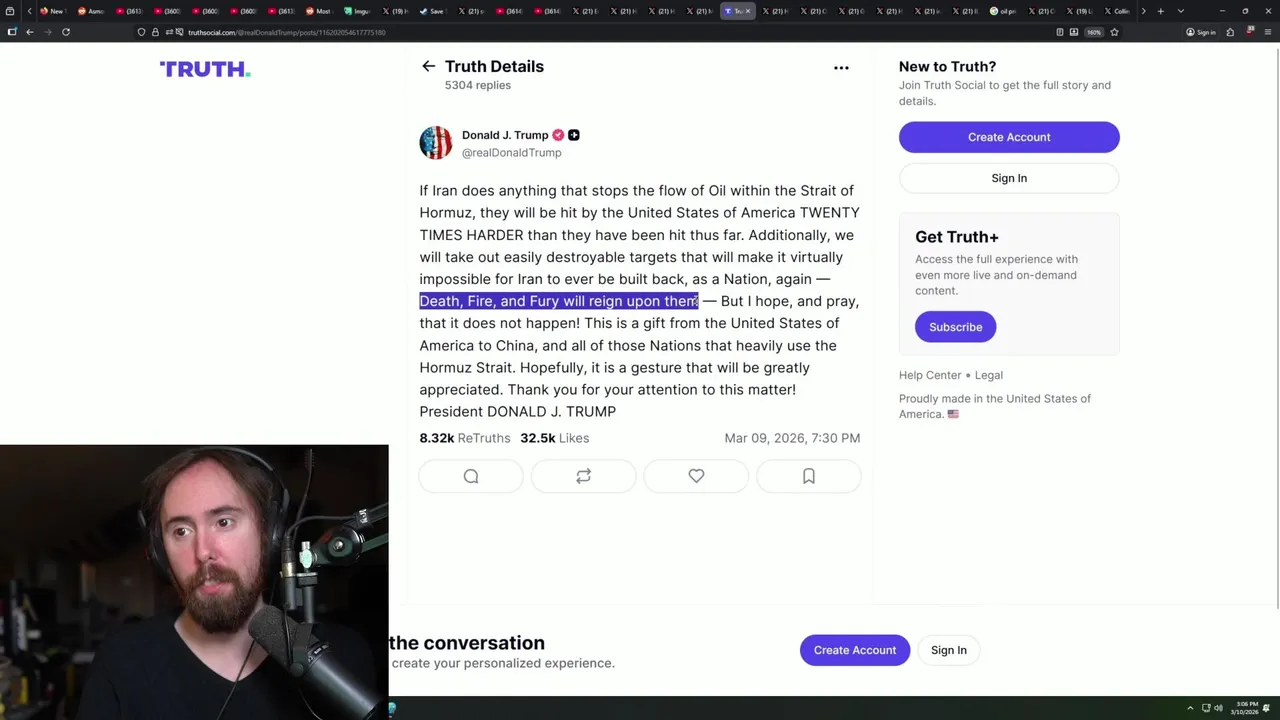This screenshot has width=1280, height=720.
Task: Switch to the Imgur tab
Action: (x=357, y=11)
